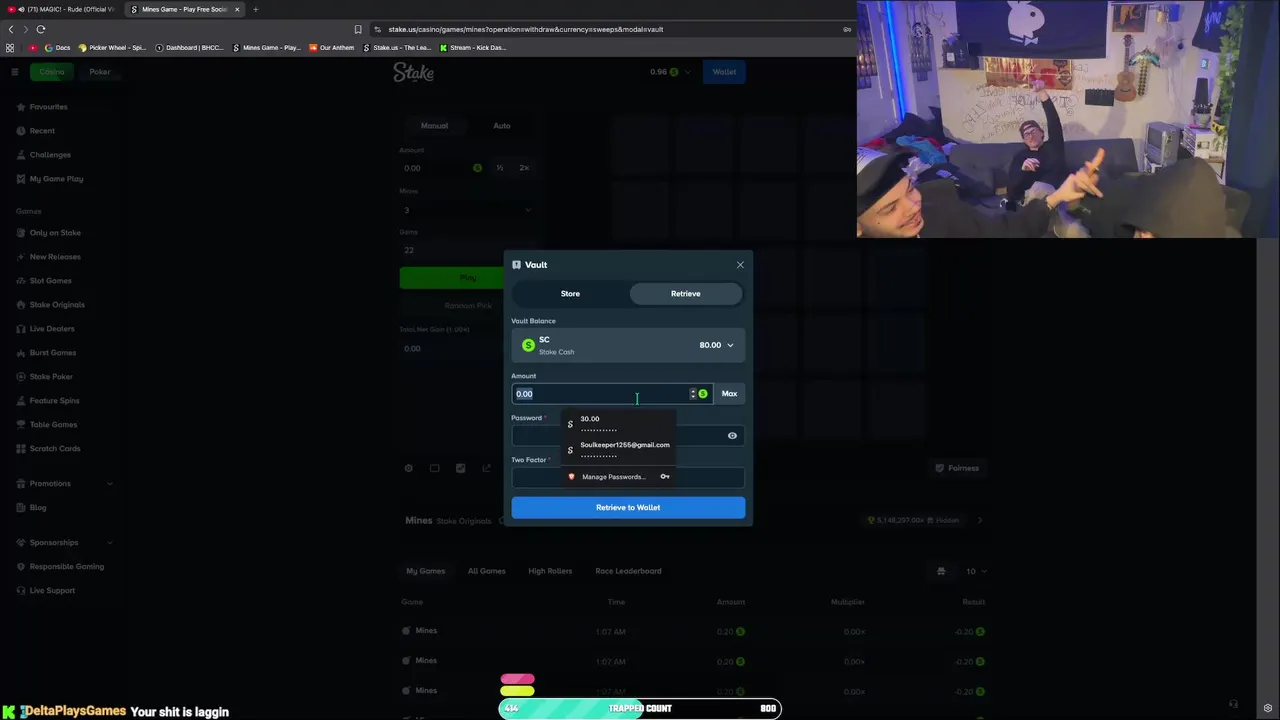
Task: Open Recent in sidebar
Action: (42, 131)
